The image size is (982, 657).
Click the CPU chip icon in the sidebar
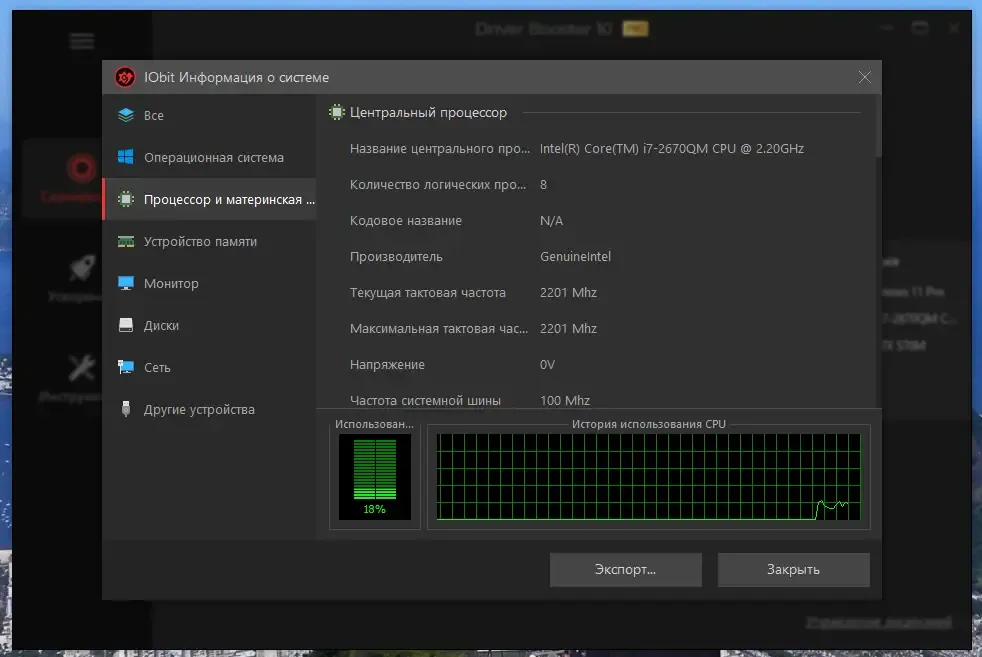(x=126, y=199)
